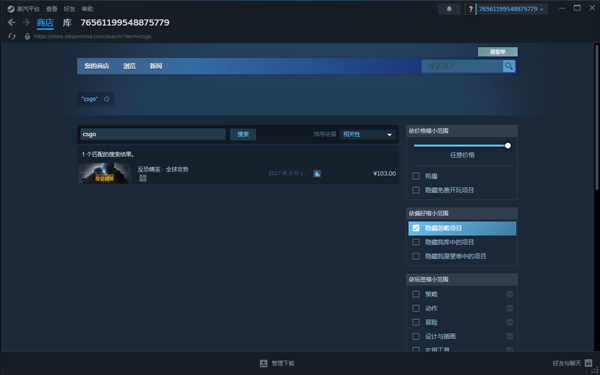Open the friends and chat icon
Image resolution: width=600 pixels, height=375 pixels.
pyautogui.click(x=589, y=363)
